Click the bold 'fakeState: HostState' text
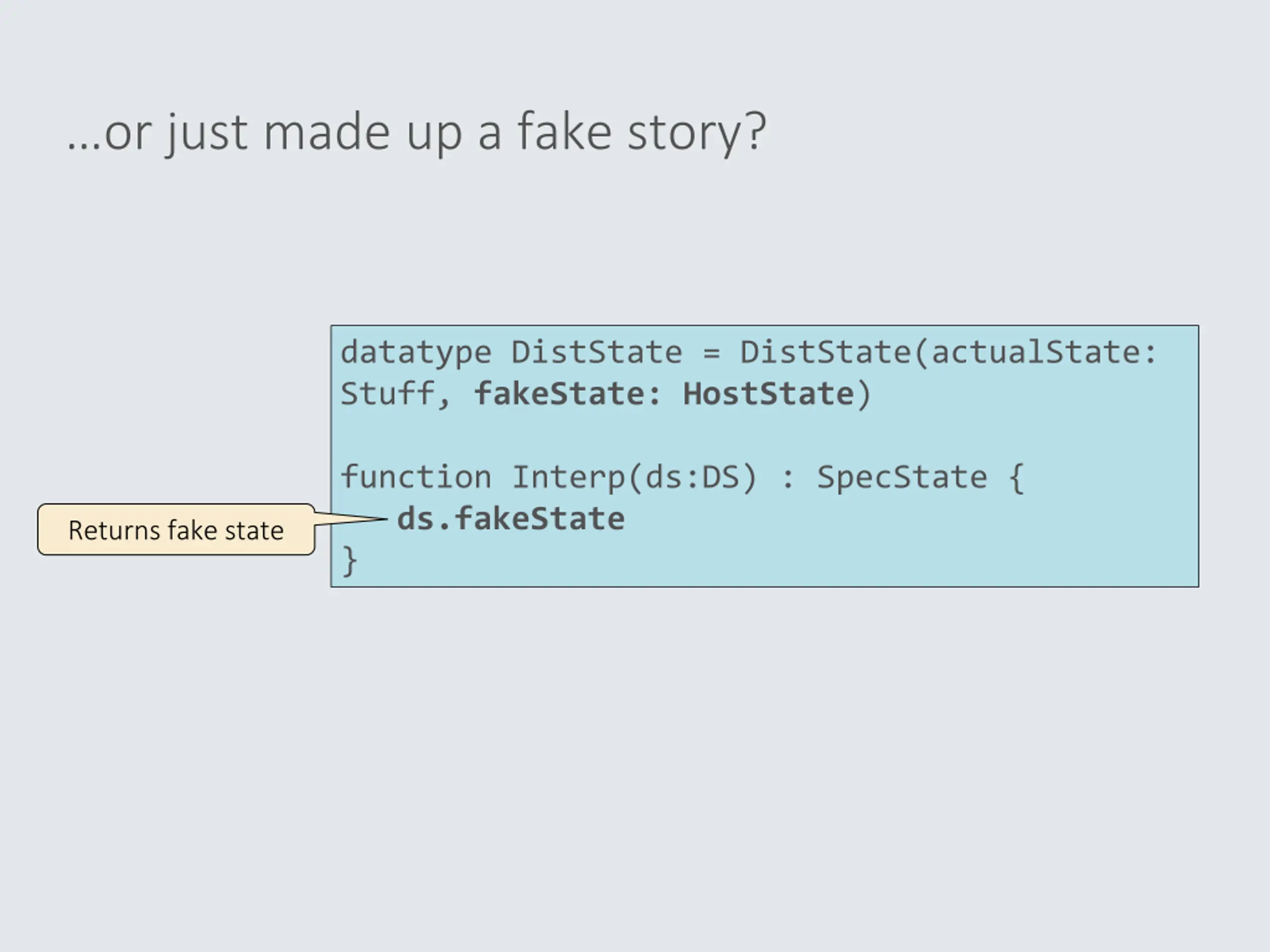This screenshot has width=1270, height=952. [665, 394]
